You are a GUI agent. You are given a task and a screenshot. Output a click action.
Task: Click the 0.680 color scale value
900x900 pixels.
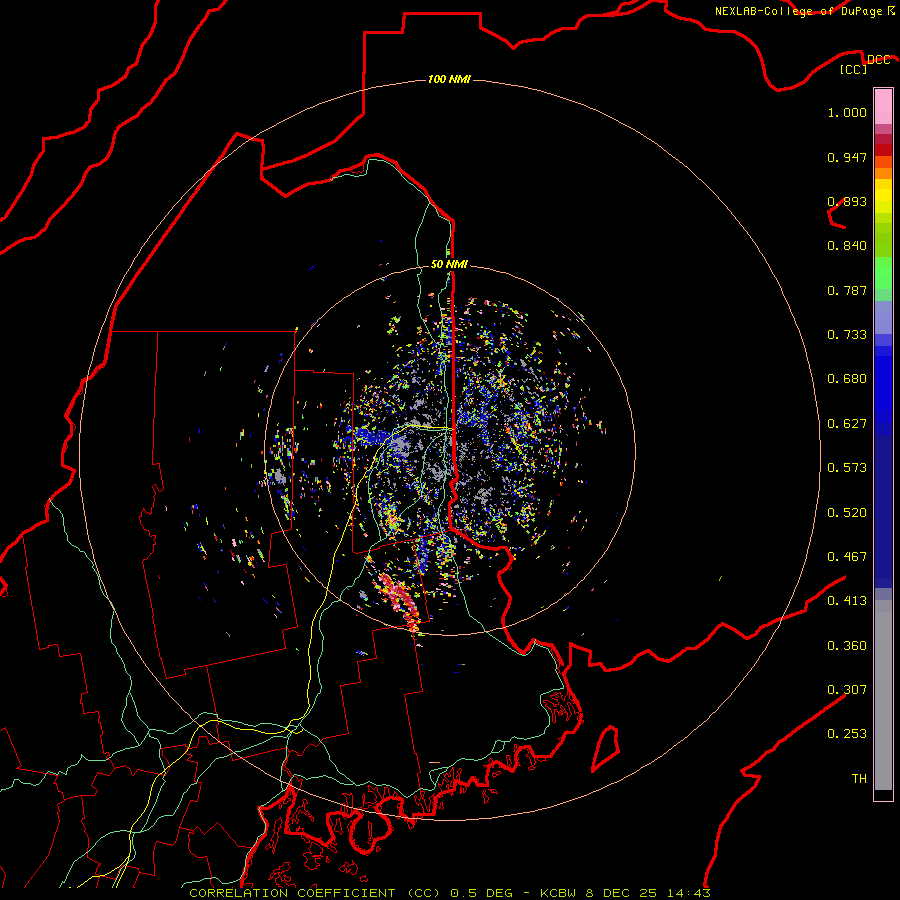coord(847,379)
